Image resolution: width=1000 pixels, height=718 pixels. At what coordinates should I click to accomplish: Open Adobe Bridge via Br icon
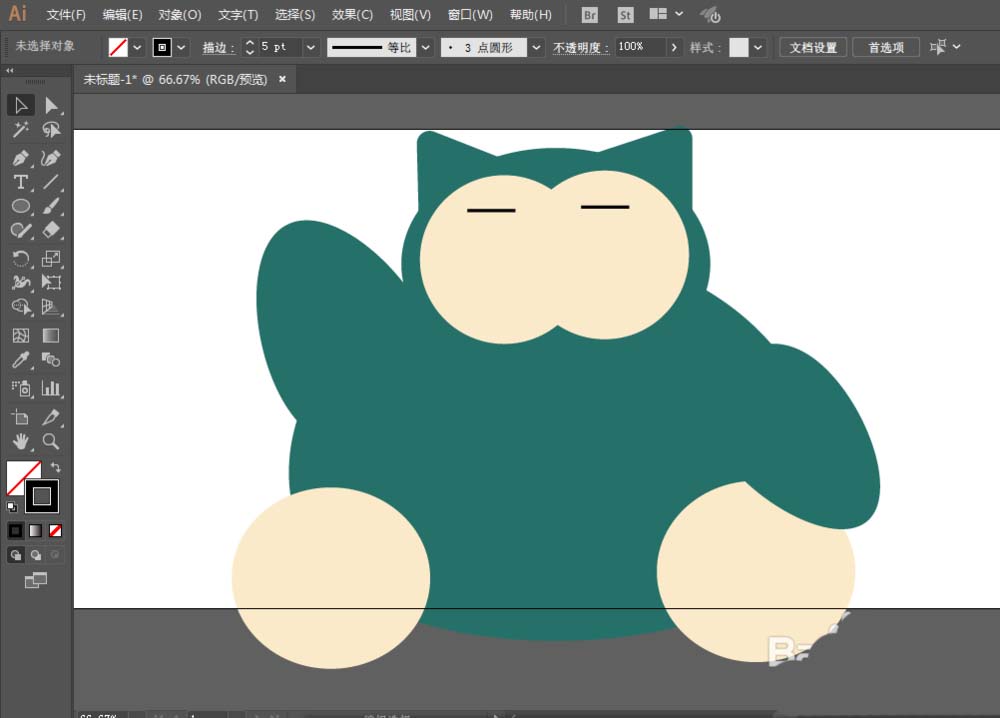click(590, 15)
